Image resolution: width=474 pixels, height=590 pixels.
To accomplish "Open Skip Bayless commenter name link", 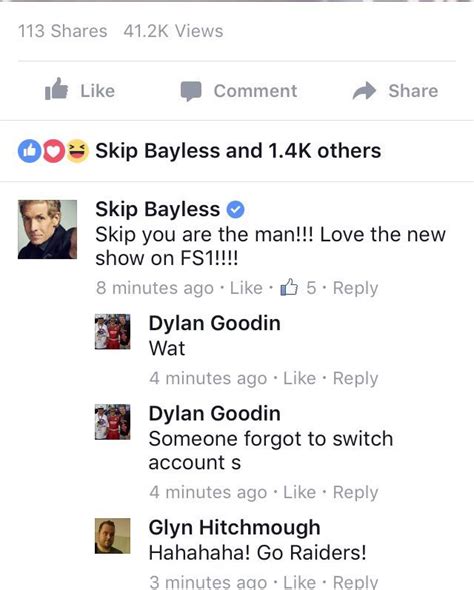I will point(157,209).
